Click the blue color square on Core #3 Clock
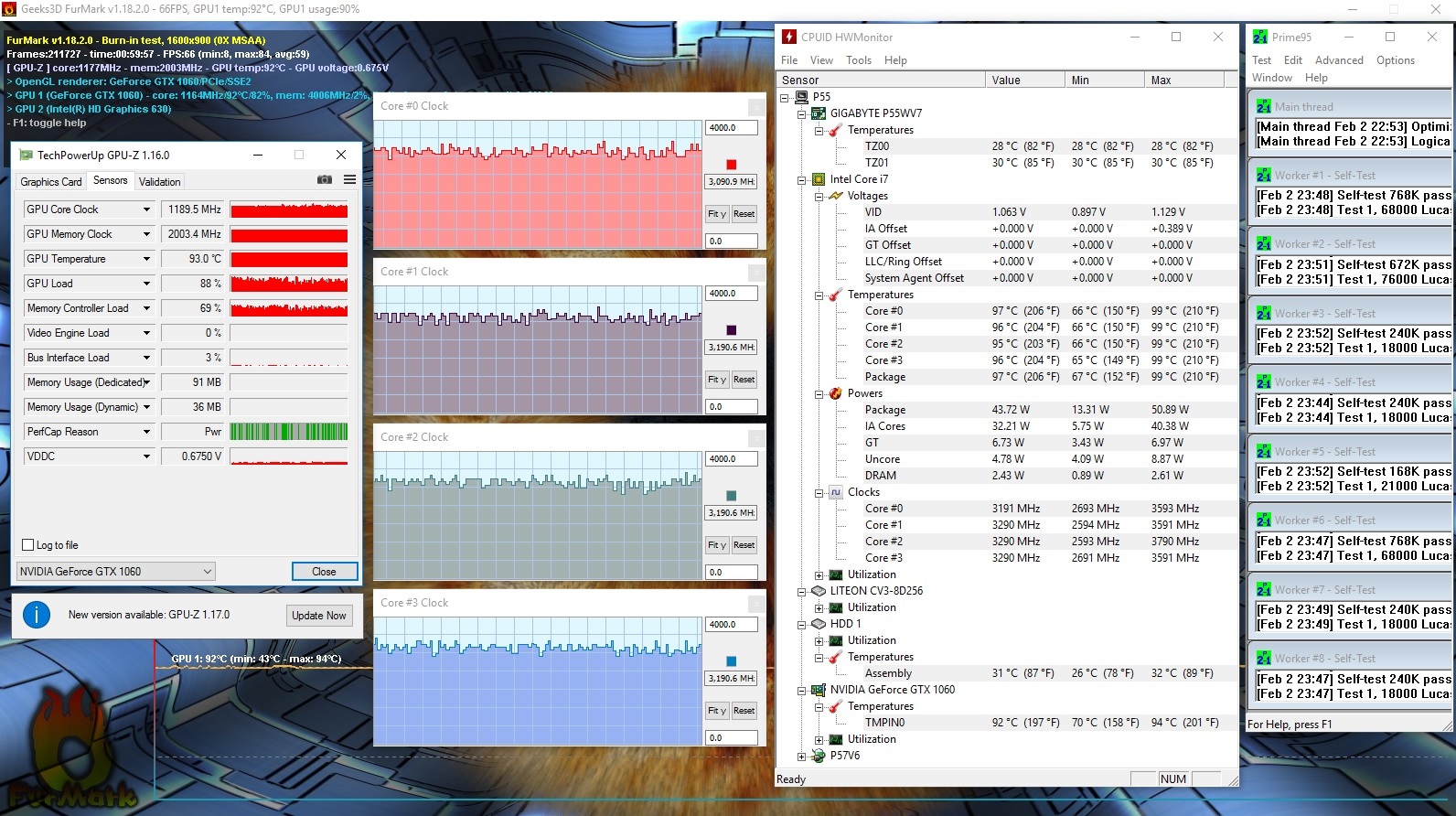Screen dimensions: 1456x816 [731, 661]
